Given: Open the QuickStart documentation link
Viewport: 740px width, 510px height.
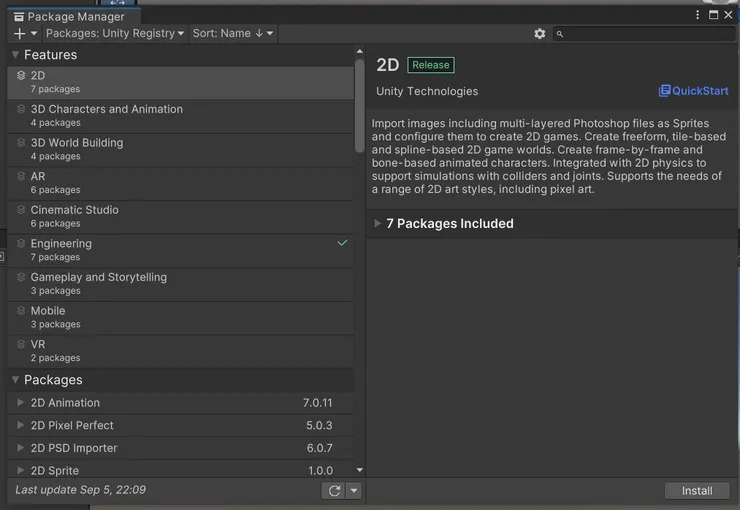Looking at the screenshot, I should pyautogui.click(x=693, y=91).
